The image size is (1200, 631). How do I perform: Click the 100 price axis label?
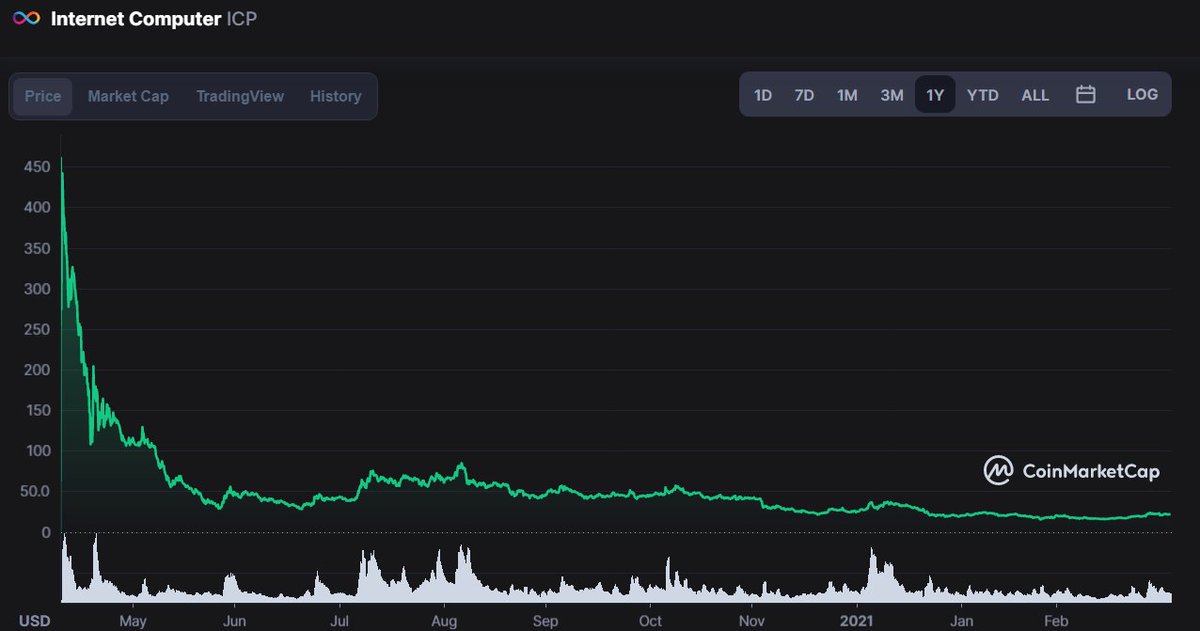(36, 451)
